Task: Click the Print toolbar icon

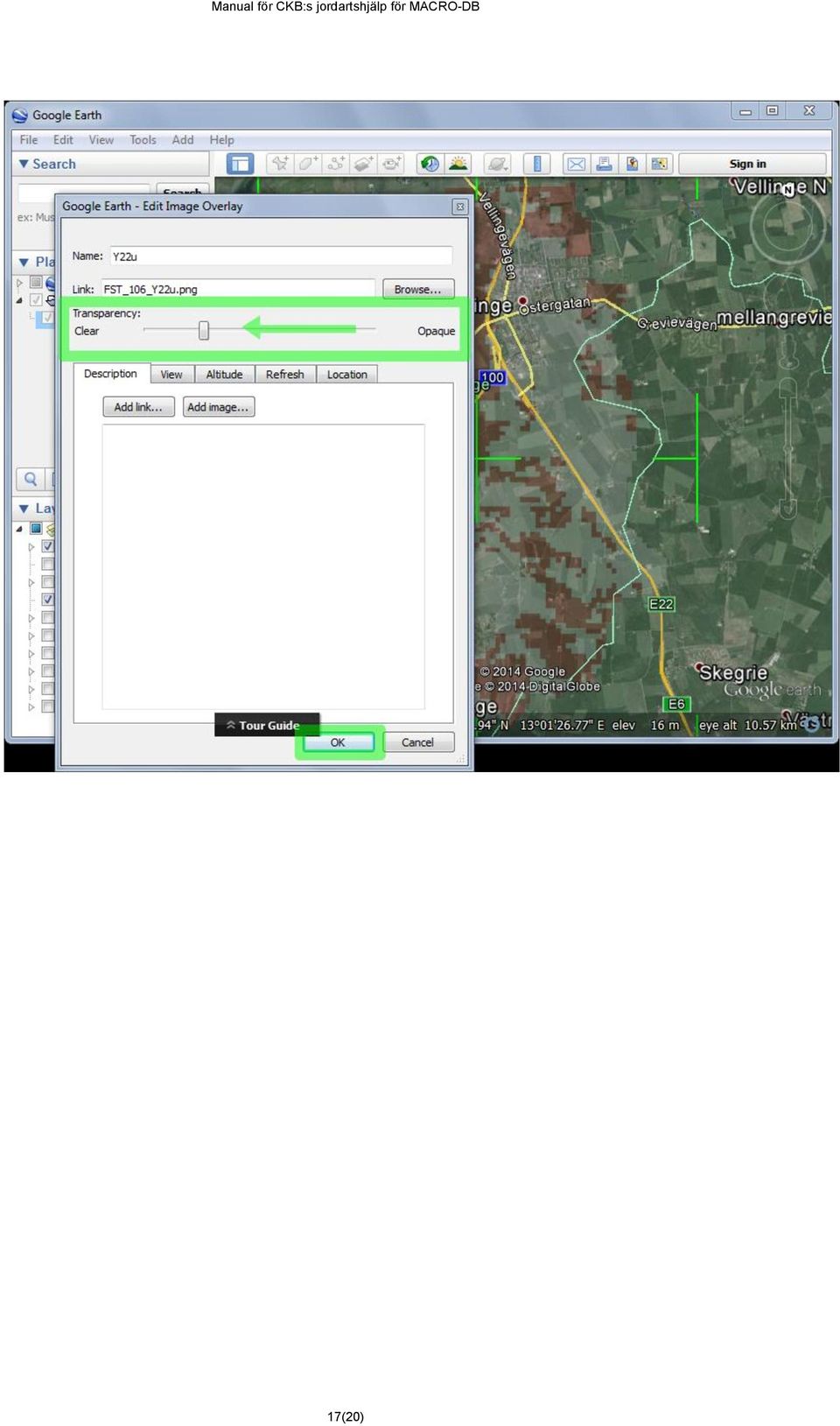Action: click(x=604, y=164)
